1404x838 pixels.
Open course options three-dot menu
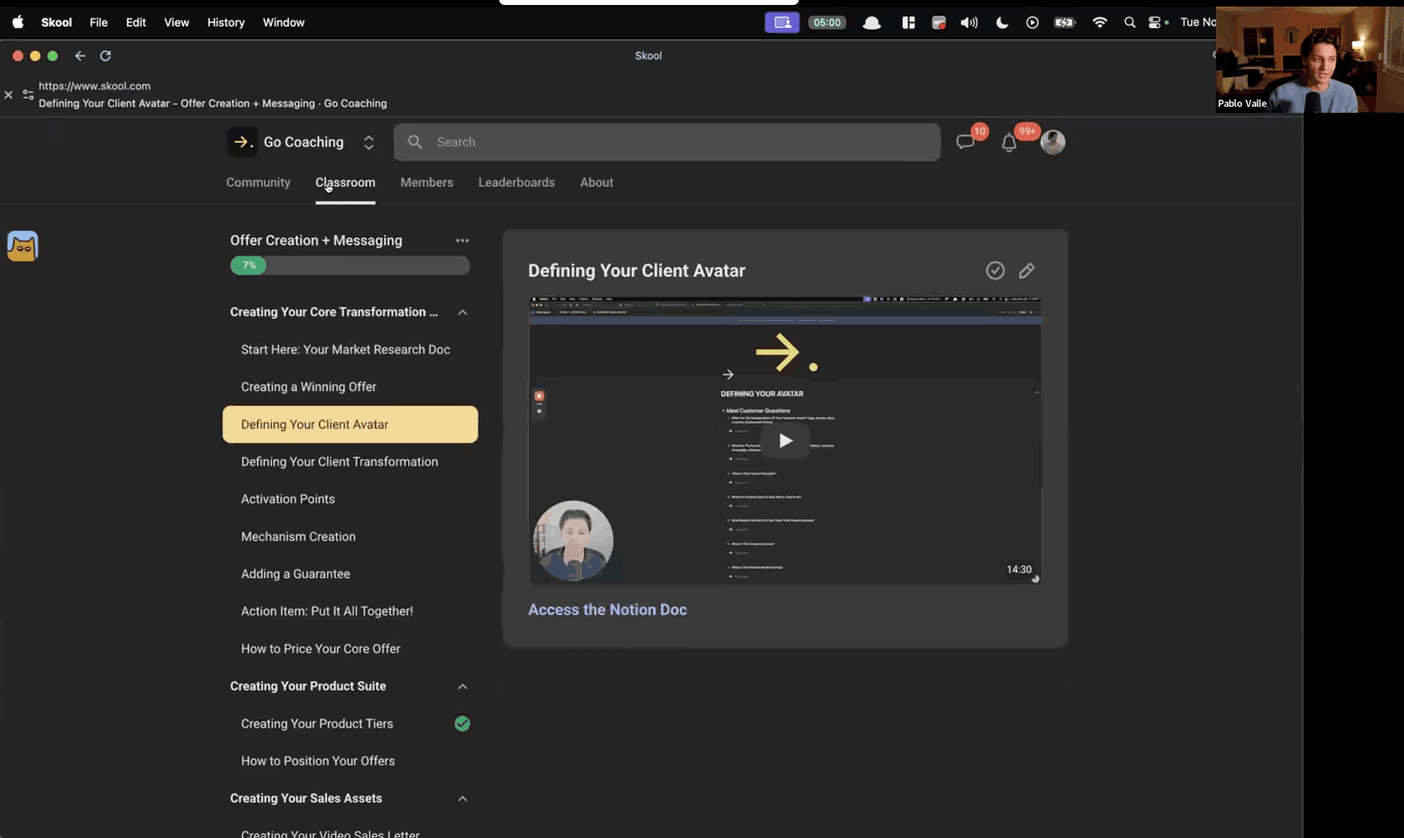462,240
